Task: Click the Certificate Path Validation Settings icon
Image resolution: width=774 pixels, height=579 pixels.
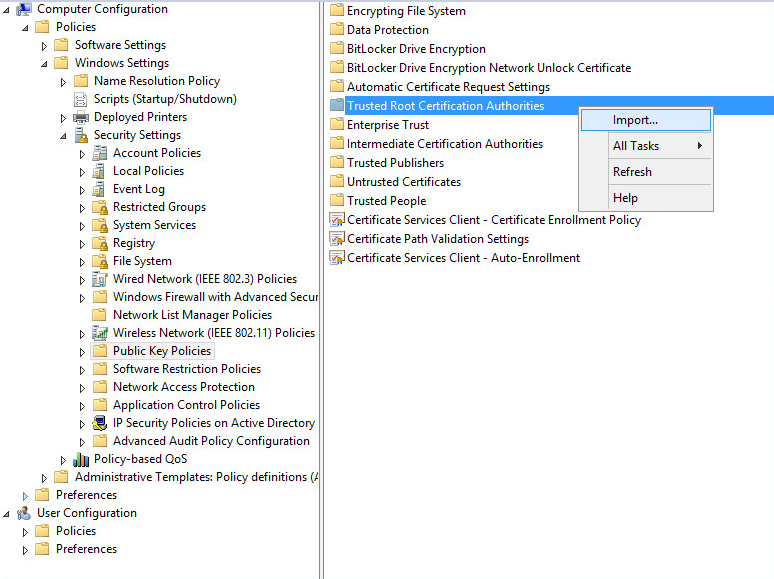Action: pos(337,239)
